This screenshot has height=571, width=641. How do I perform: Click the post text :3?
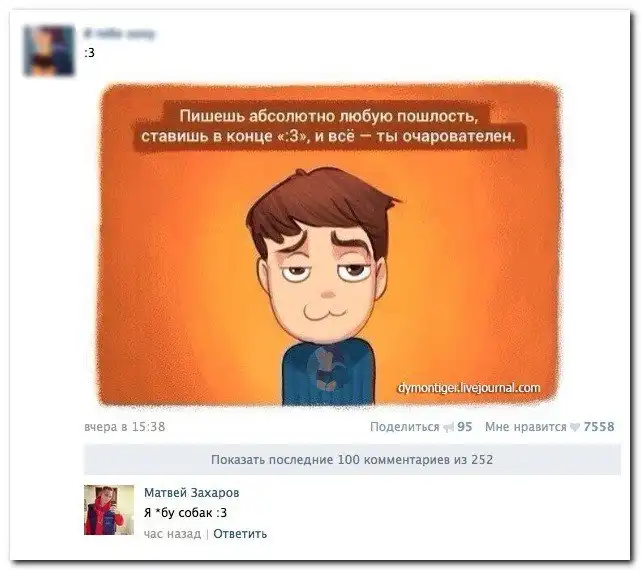tap(89, 53)
